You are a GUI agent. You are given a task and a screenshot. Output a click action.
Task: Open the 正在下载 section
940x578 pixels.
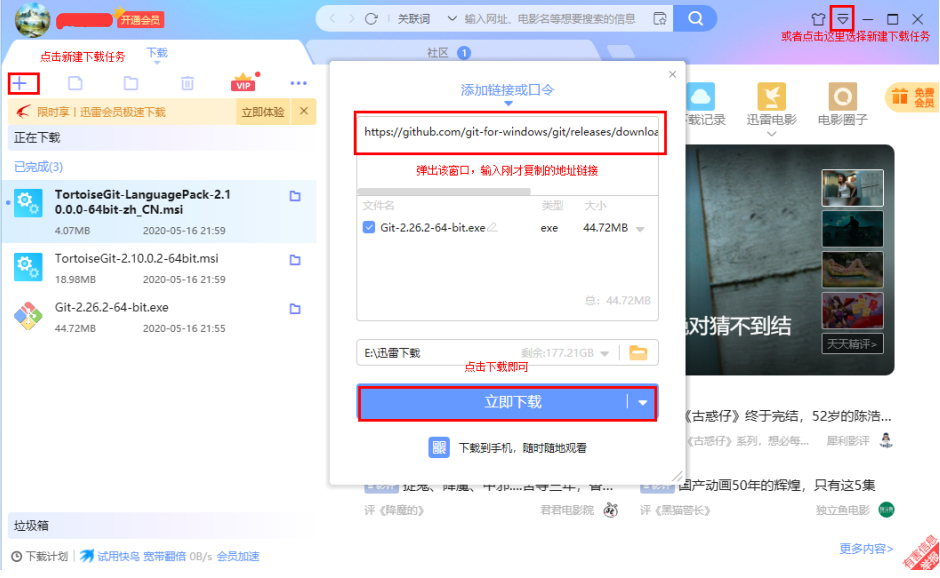pyautogui.click(x=162, y=138)
